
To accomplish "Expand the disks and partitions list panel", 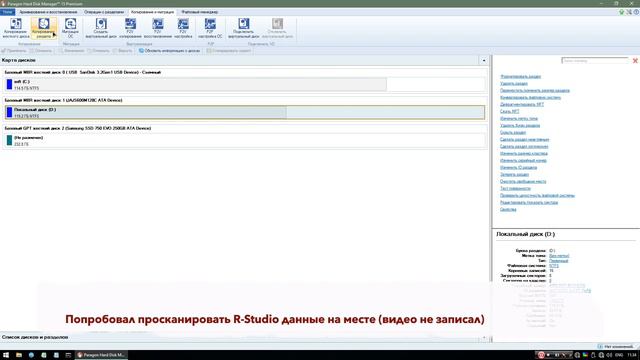I will [484, 338].
